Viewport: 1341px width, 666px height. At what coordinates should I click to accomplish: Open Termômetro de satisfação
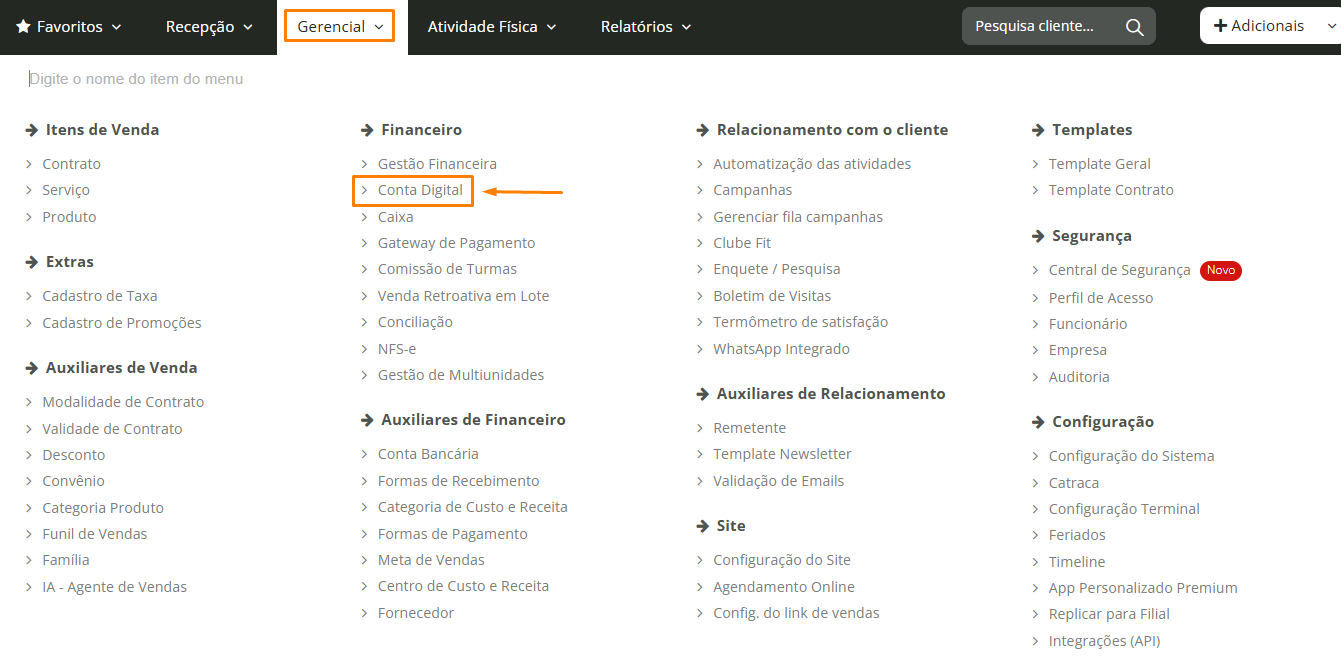800,322
